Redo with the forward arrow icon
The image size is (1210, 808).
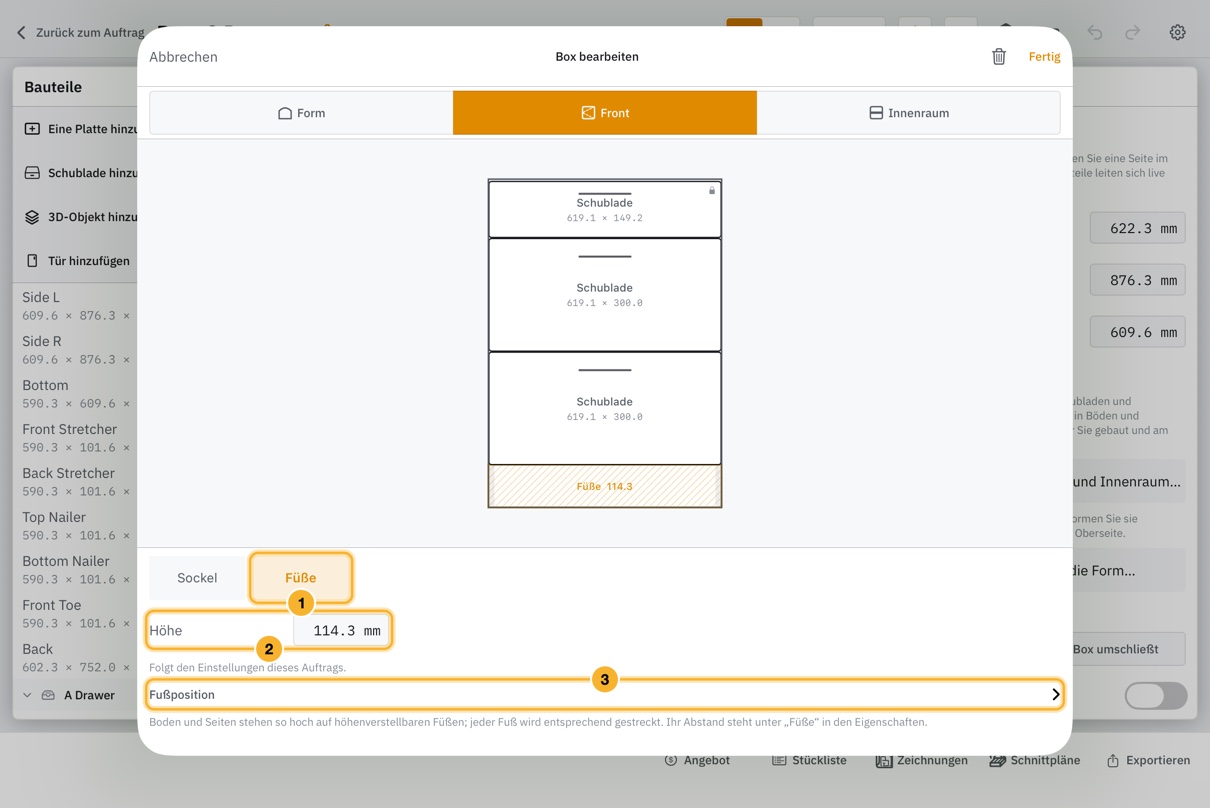click(x=1132, y=32)
